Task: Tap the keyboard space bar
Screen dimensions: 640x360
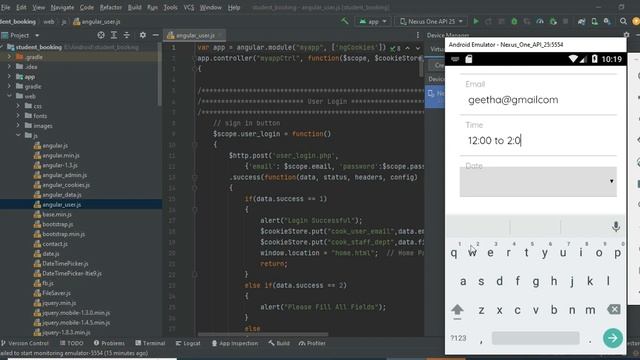Action: 536,338
